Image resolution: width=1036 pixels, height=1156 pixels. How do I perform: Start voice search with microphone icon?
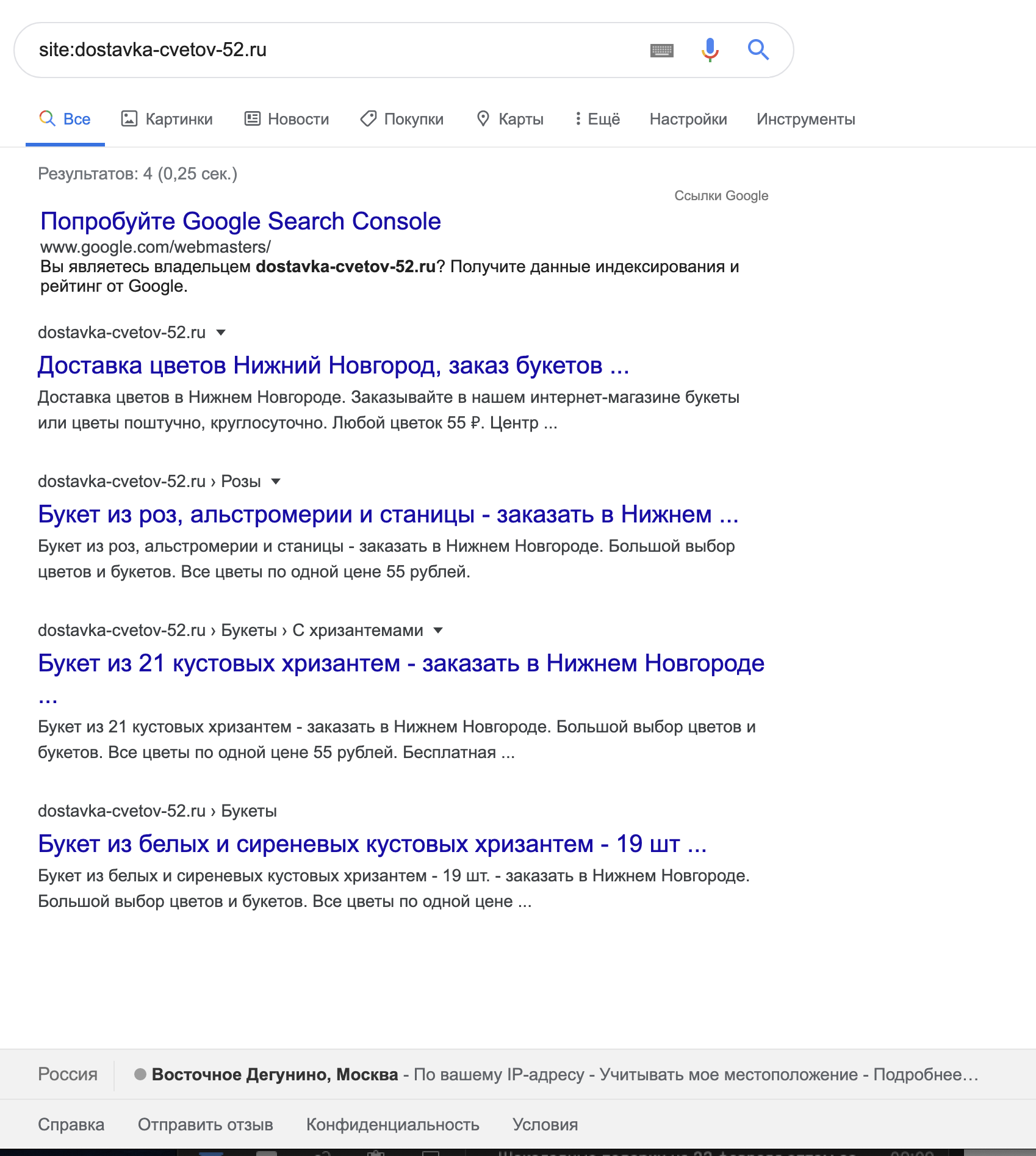pos(710,50)
